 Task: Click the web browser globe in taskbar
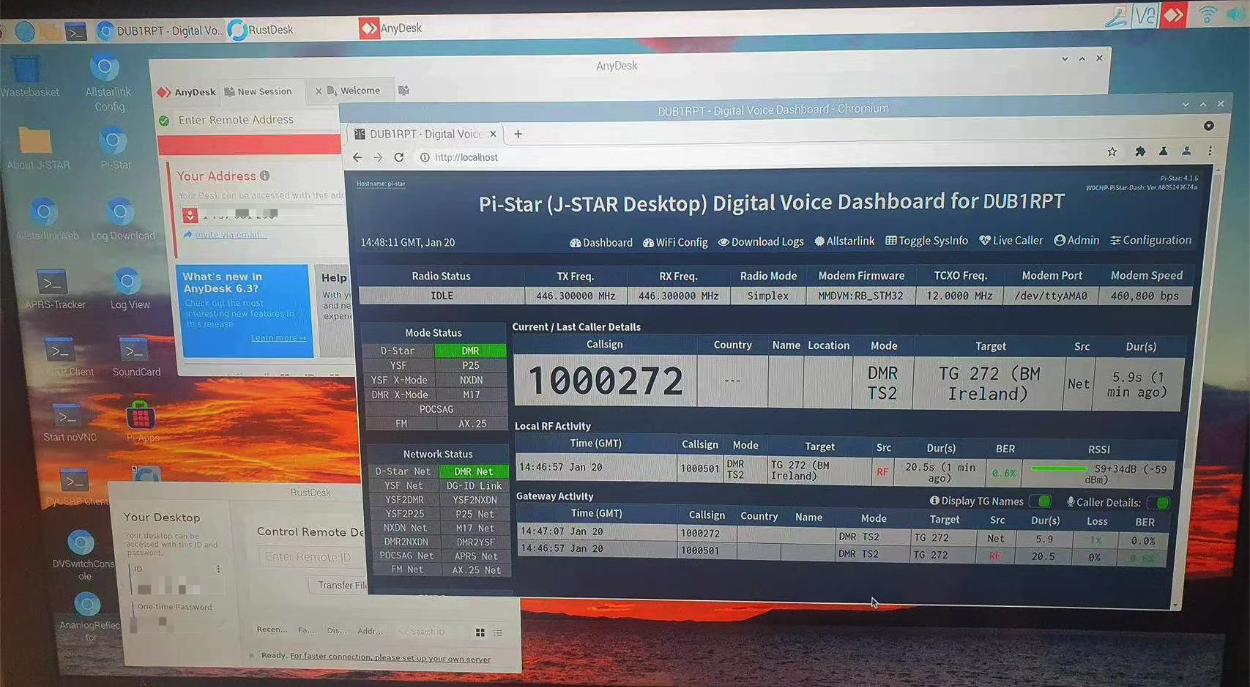(25, 32)
